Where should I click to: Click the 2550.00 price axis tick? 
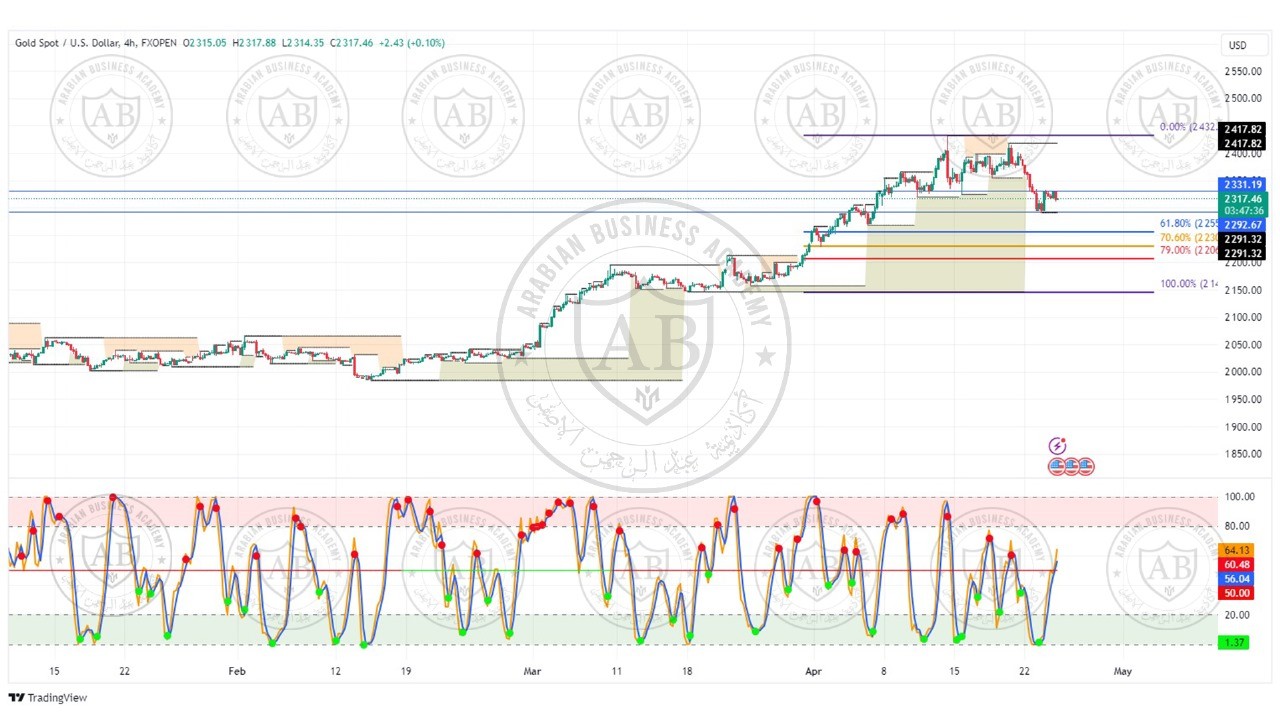click(x=1243, y=71)
